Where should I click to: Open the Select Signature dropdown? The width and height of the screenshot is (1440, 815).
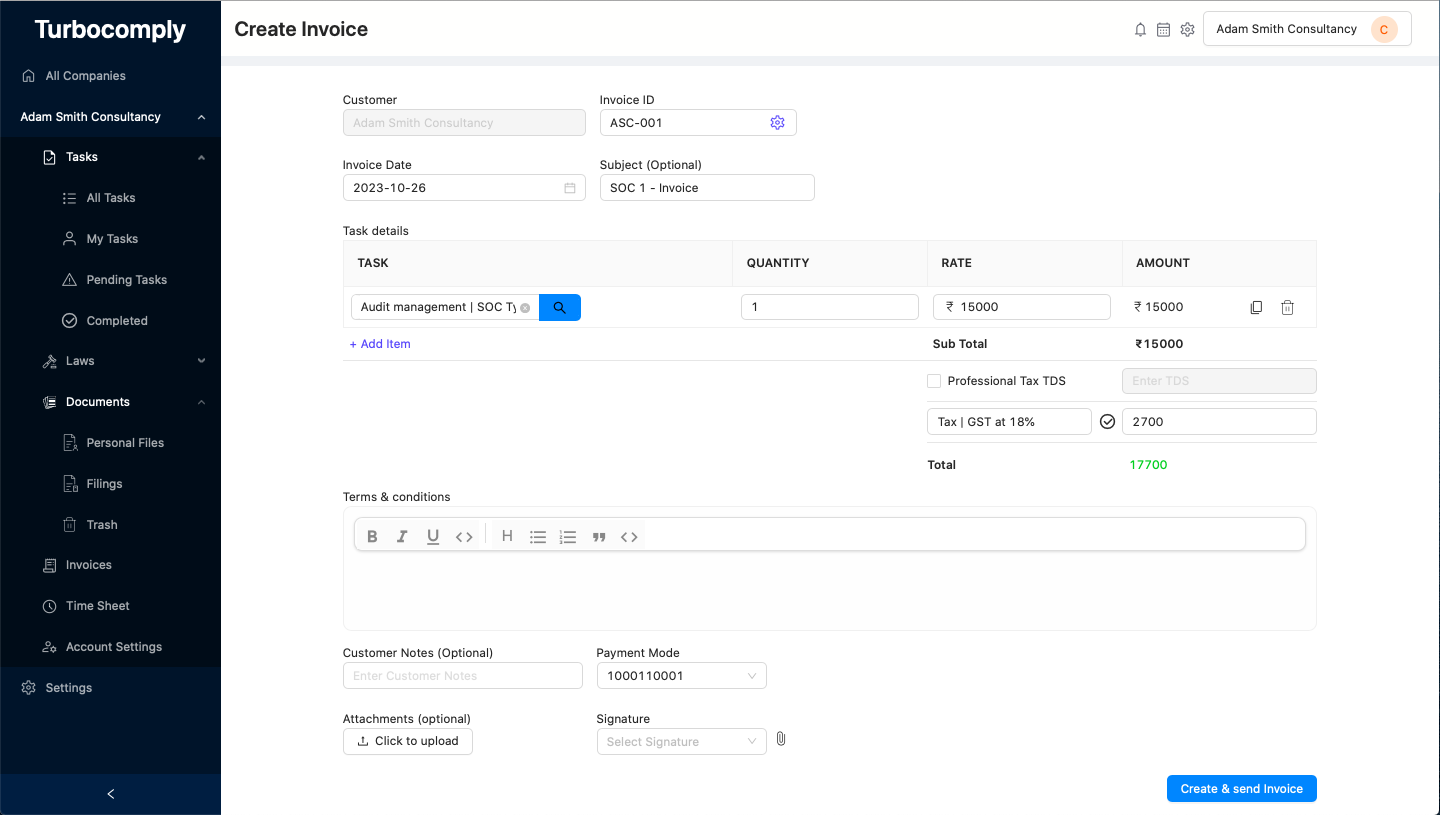coord(681,741)
